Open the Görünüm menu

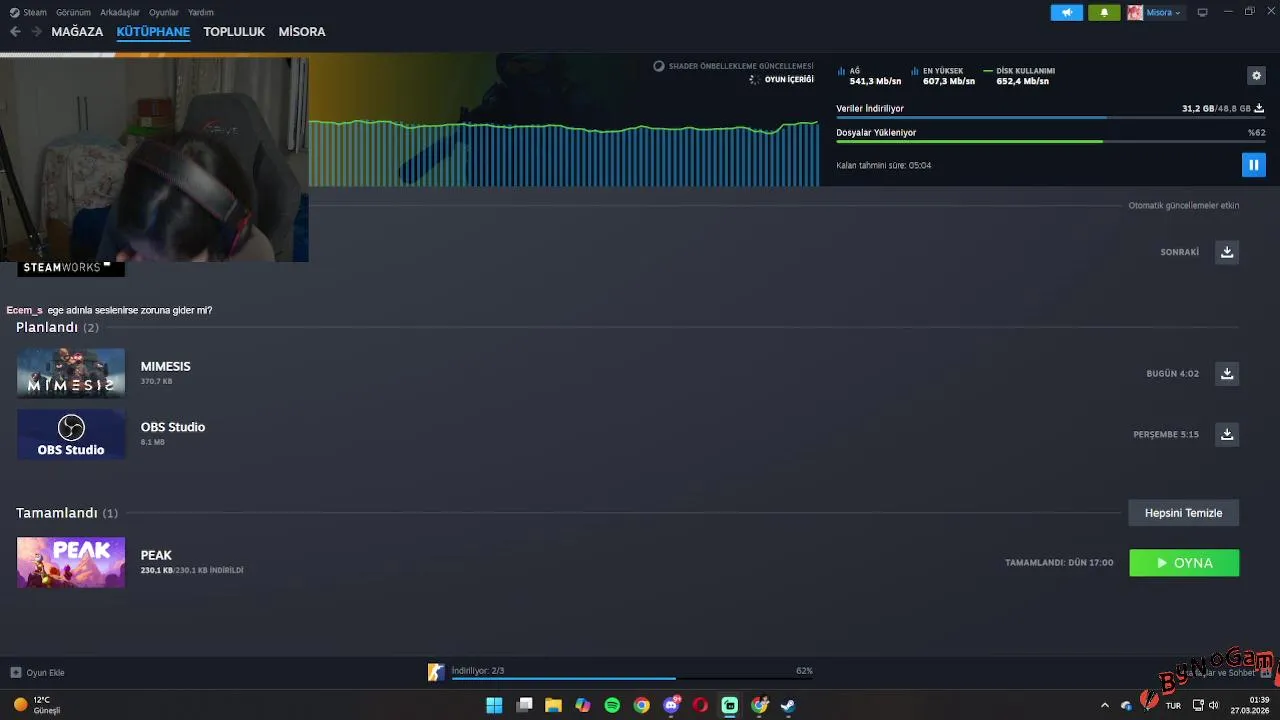[73, 13]
